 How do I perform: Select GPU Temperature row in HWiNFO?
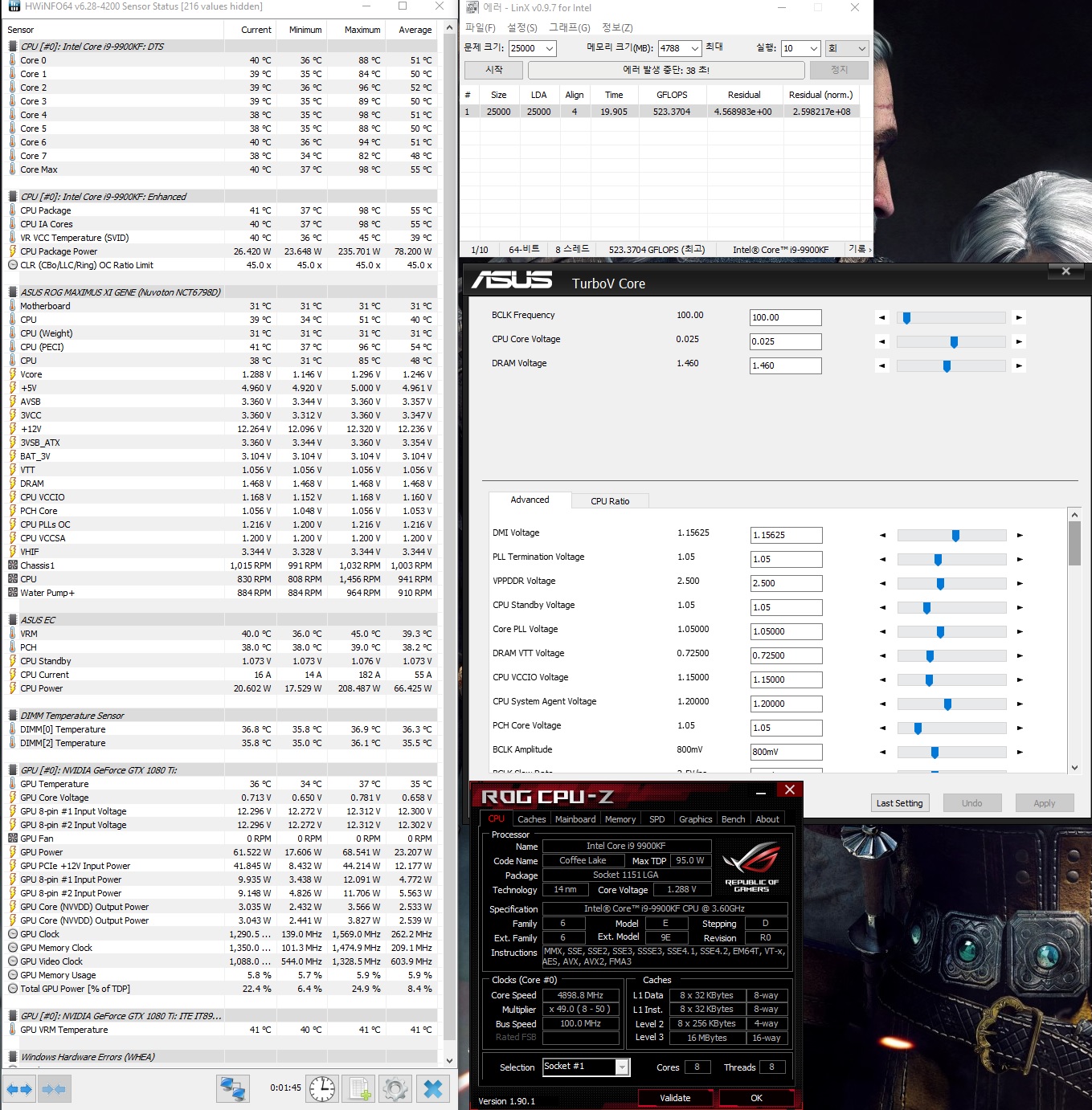click(221, 784)
